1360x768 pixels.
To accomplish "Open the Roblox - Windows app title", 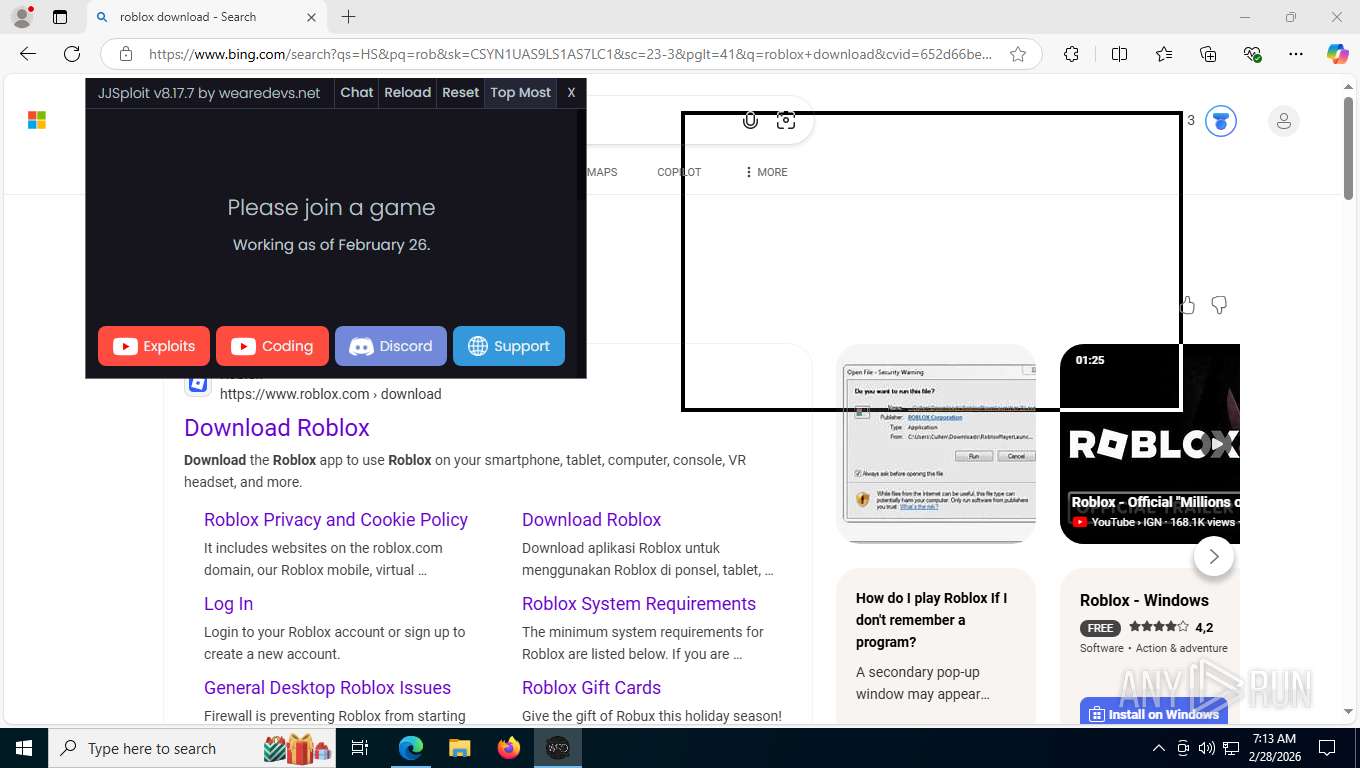I will click(x=1144, y=600).
